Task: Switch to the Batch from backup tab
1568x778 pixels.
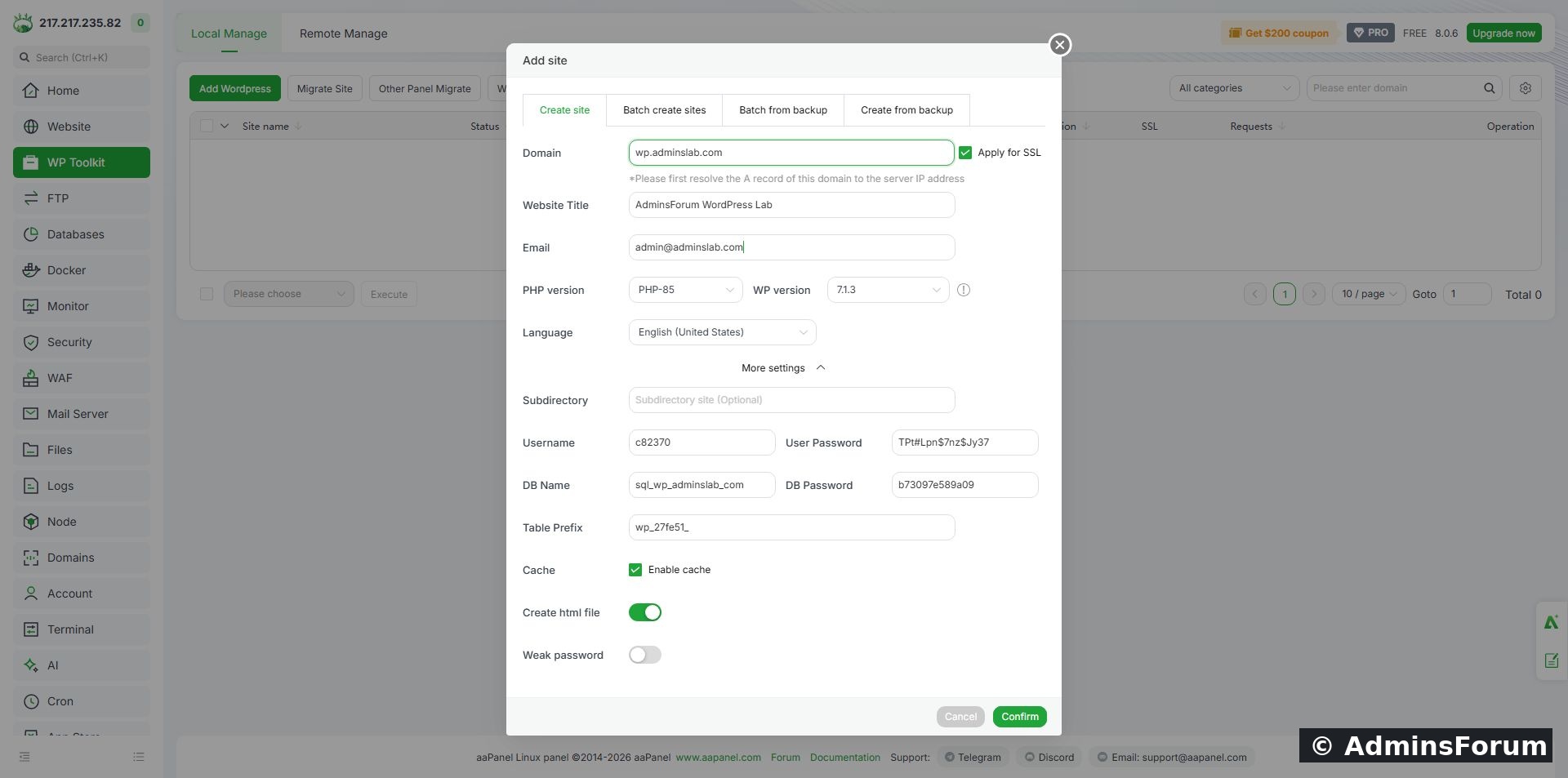Action: [x=783, y=110]
